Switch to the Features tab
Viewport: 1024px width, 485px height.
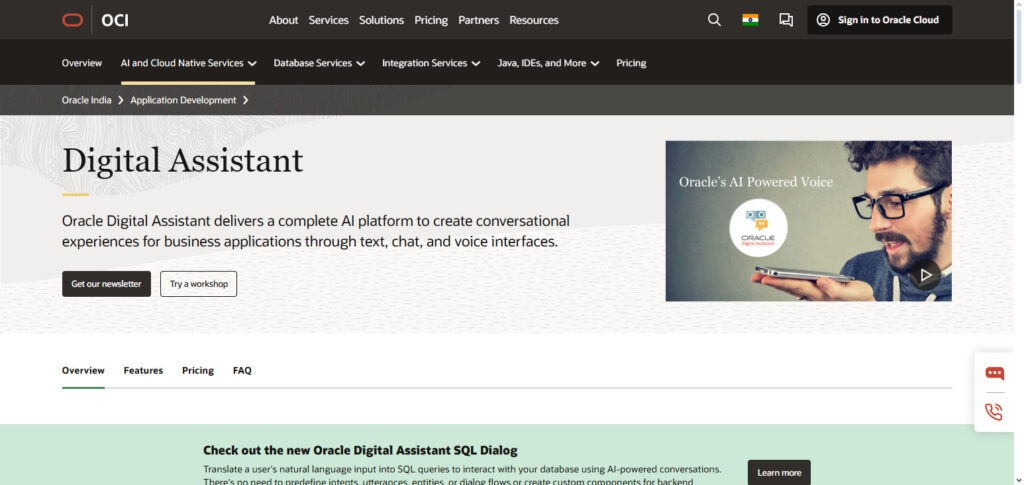(143, 371)
